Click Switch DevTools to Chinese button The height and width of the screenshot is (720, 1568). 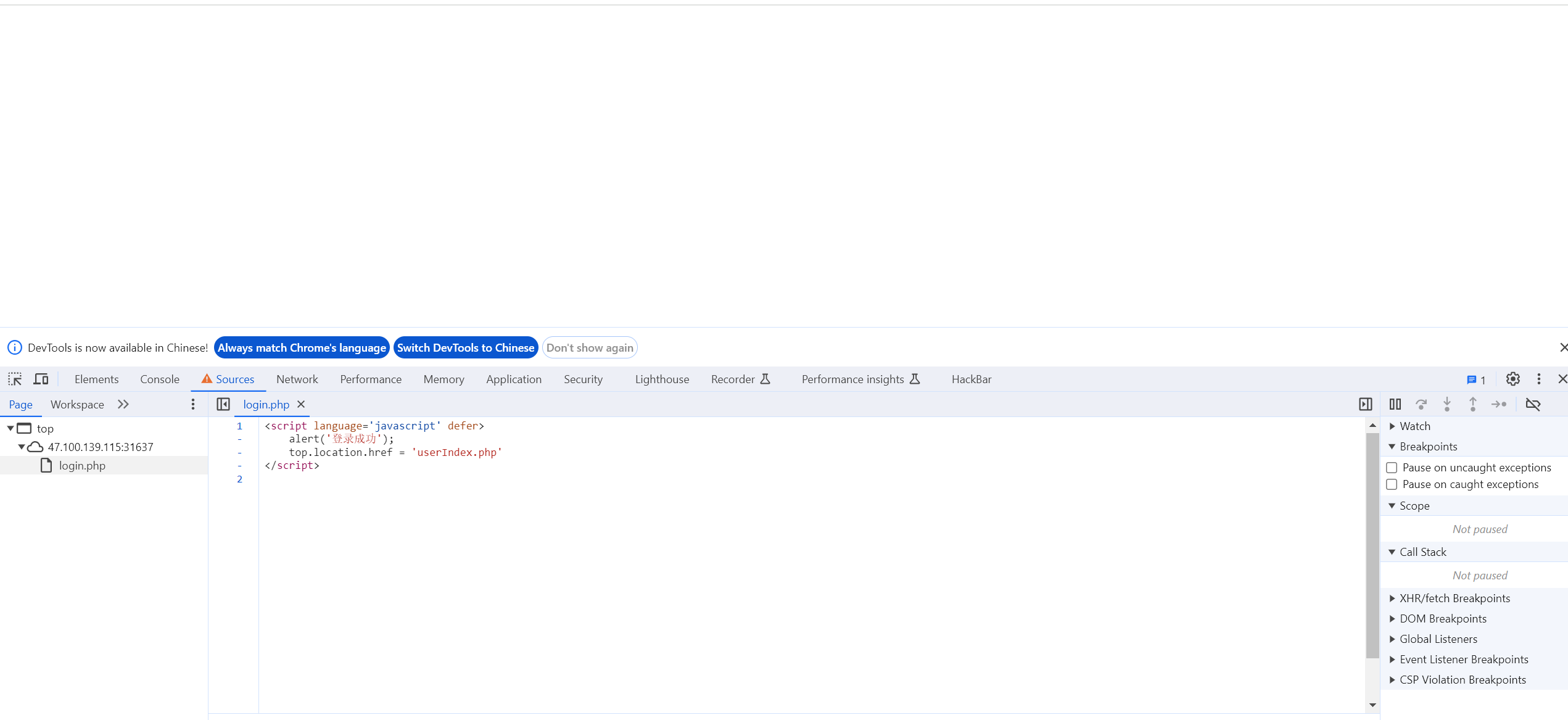coord(466,347)
